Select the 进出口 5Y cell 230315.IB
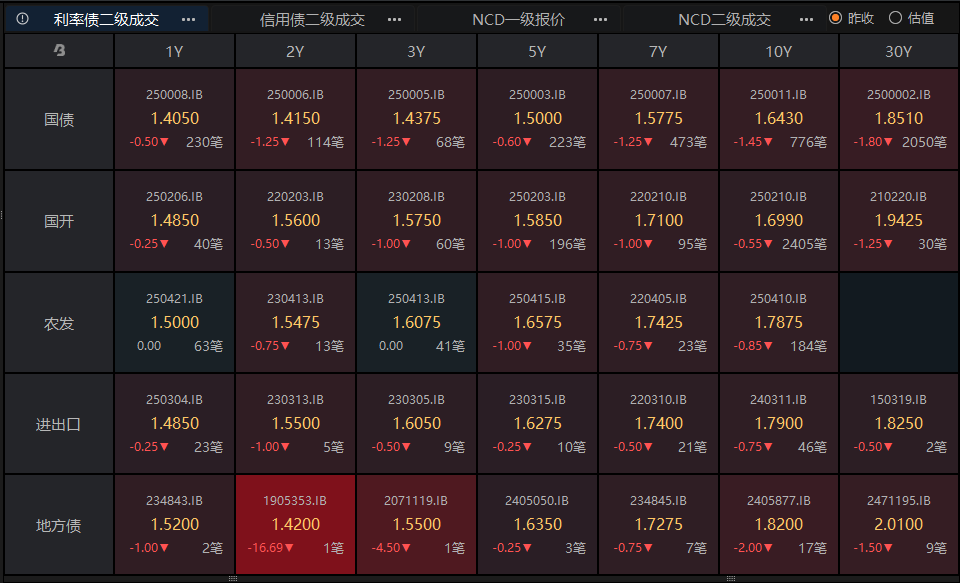Viewport: 960px width, 583px height. [x=537, y=424]
